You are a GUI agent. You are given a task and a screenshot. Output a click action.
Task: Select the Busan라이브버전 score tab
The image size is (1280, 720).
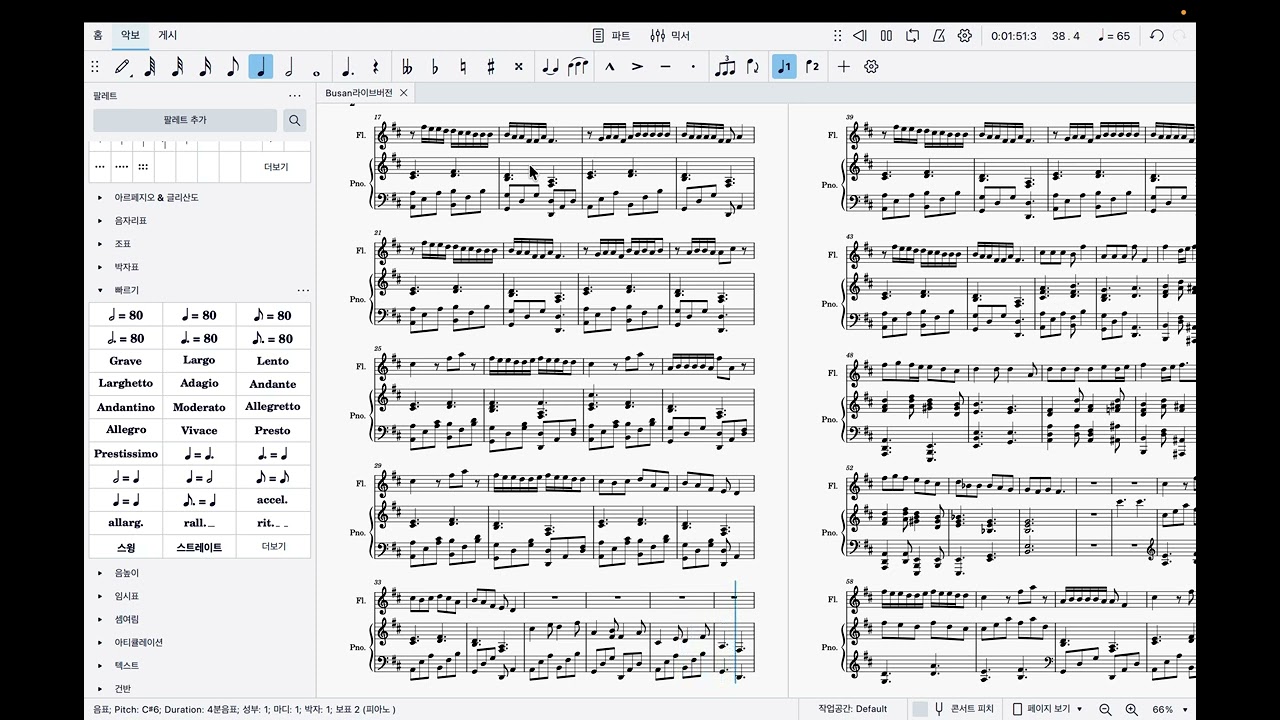click(359, 92)
